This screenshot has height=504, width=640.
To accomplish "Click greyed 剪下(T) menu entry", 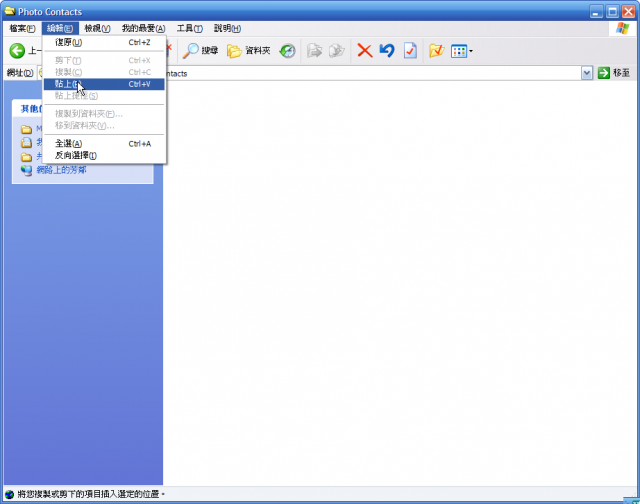I will click(x=104, y=60).
